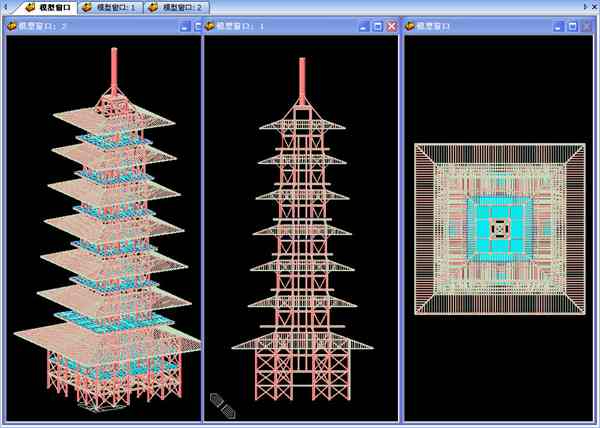Screen dimensions: 600x428
Task: Minimize the 模型窗口: 2 sub-window
Action: [185, 26]
